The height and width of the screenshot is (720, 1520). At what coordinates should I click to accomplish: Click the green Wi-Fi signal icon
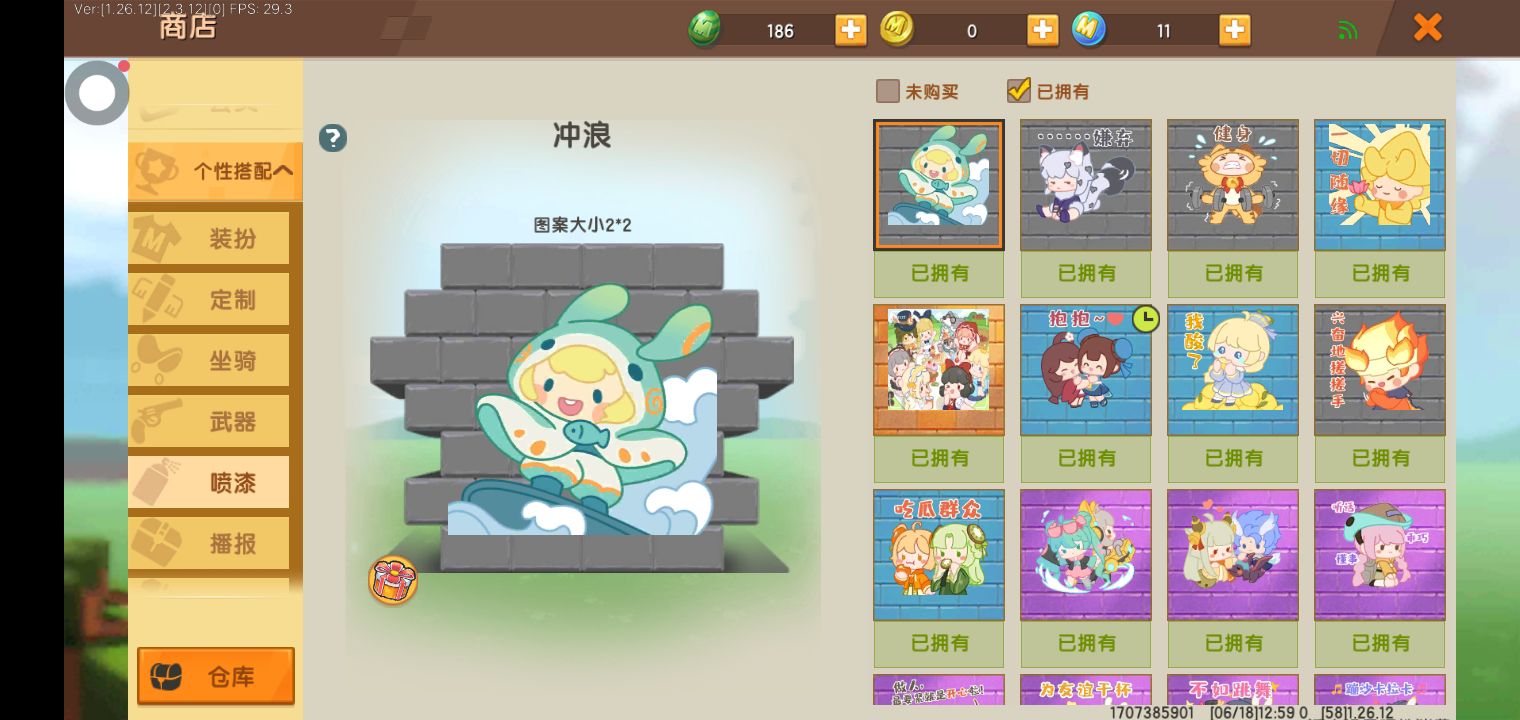[1347, 30]
